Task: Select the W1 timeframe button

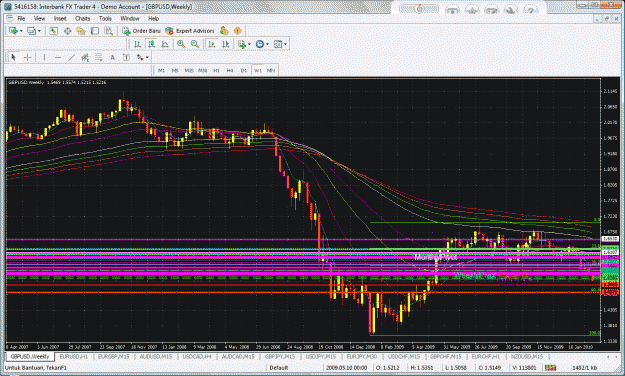Action: [257, 71]
